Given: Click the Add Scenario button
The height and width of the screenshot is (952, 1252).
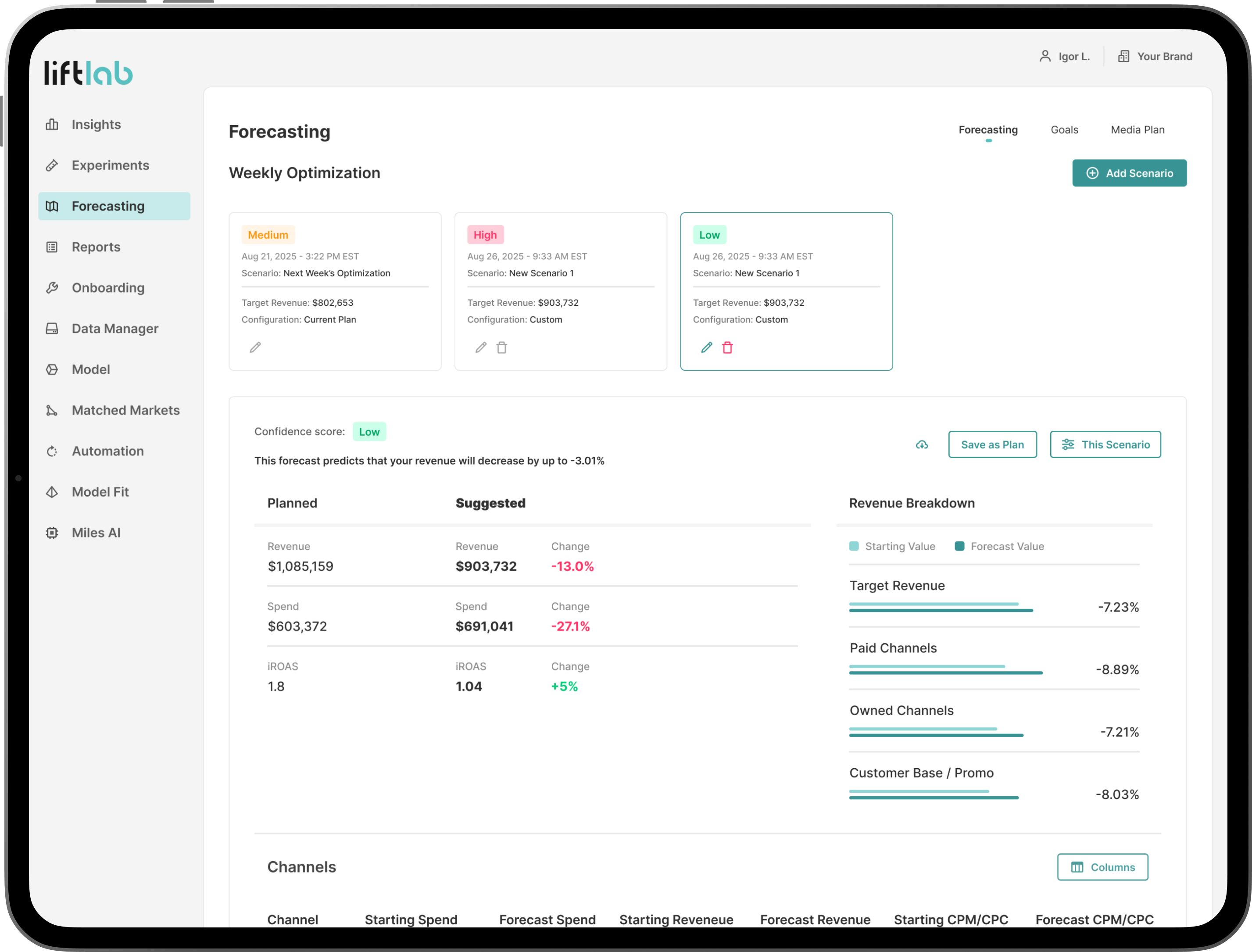Looking at the screenshot, I should click(1129, 173).
